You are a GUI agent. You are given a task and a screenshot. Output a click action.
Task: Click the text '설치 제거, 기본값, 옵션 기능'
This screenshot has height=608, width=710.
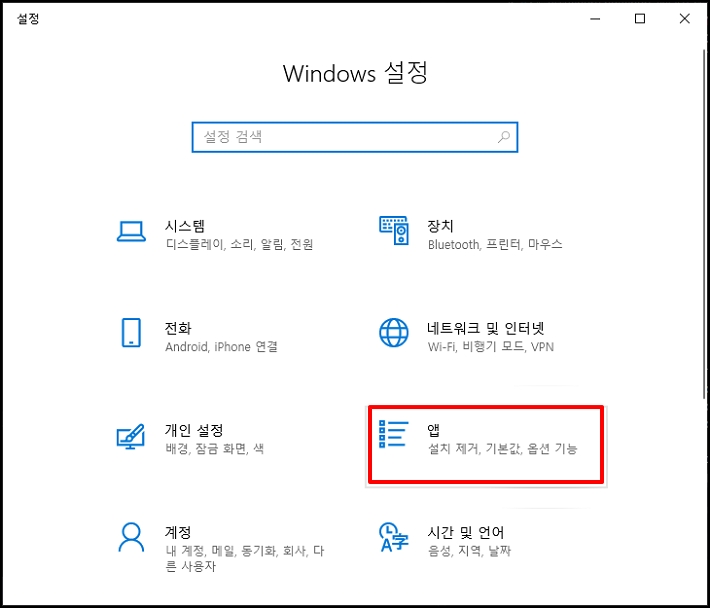pyautogui.click(x=503, y=449)
